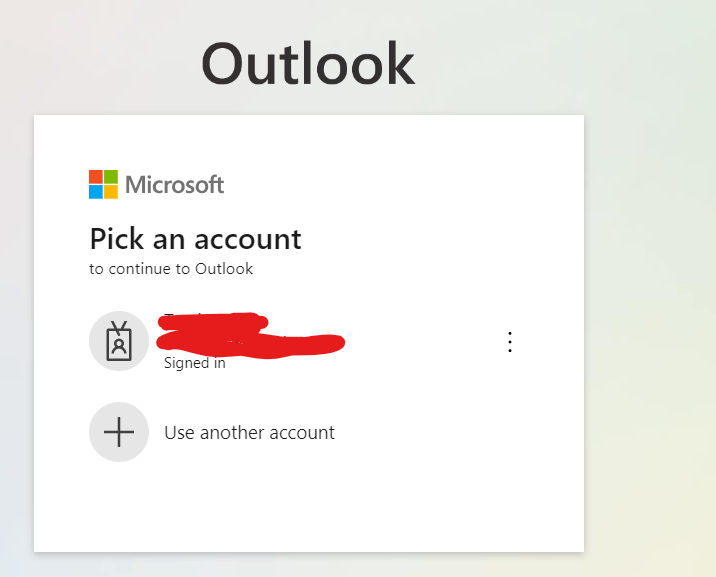
Task: Click the plus icon to add account
Action: 119,432
